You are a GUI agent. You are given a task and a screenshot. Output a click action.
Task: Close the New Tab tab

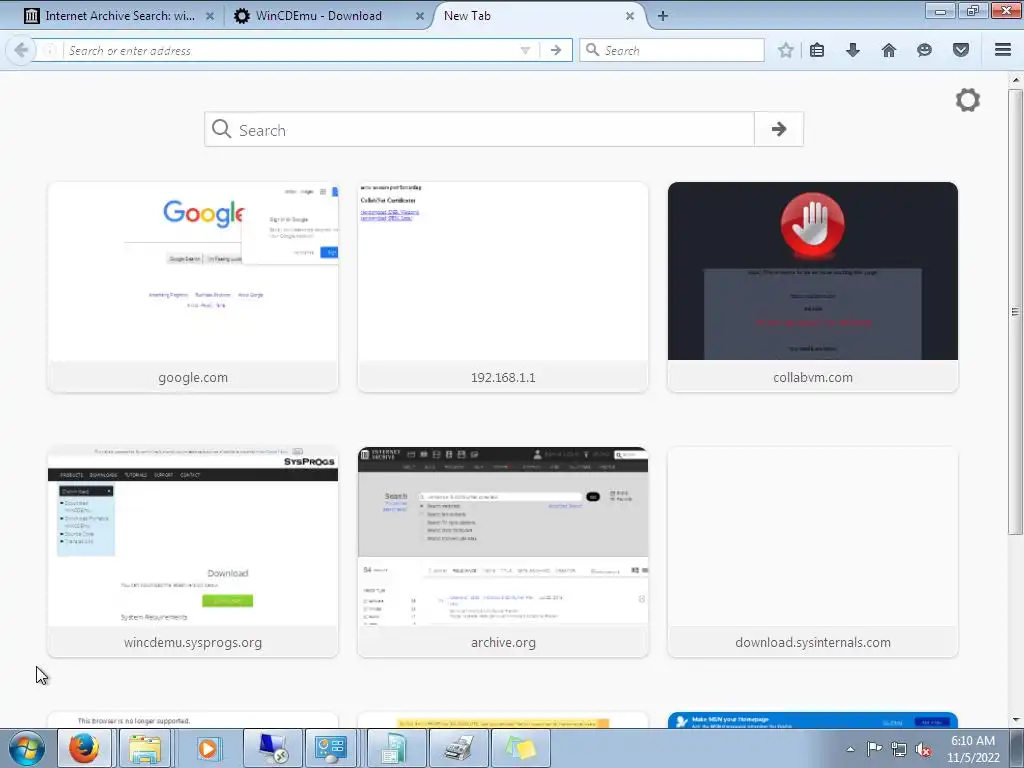(630, 16)
